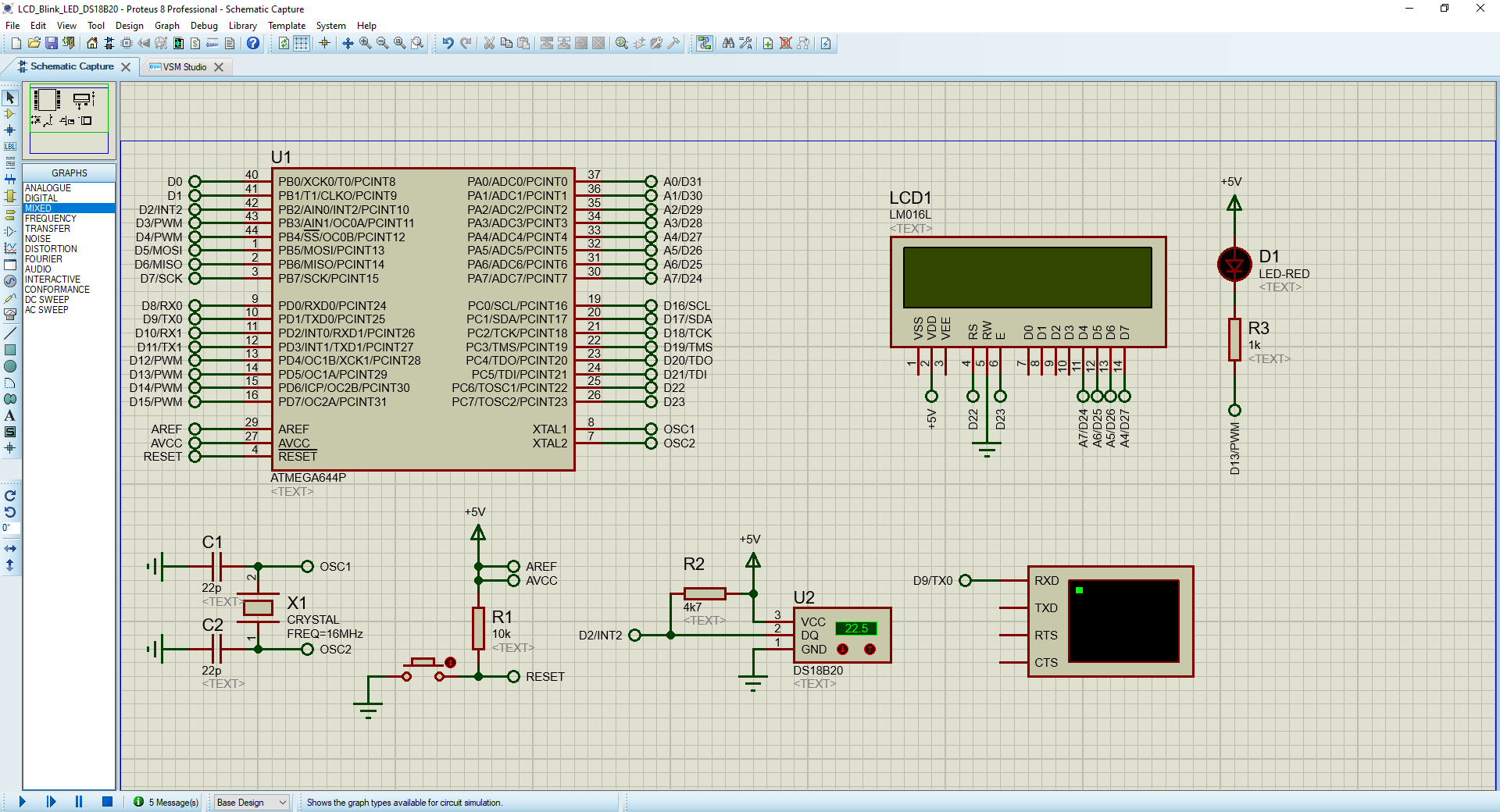
Task: Click the redraw display refresh icon
Action: pyautogui.click(x=284, y=44)
